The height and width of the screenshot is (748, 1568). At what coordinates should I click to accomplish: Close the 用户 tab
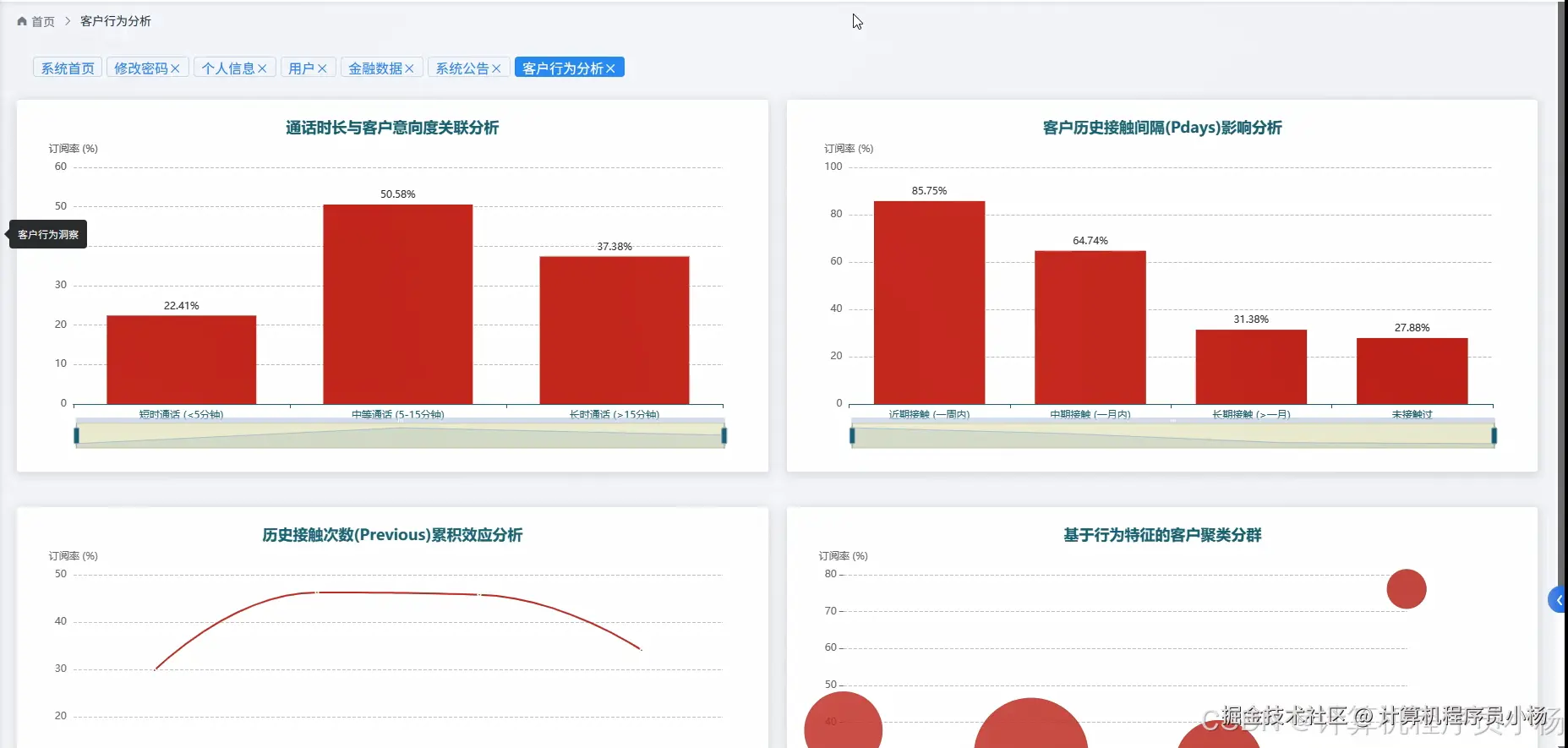pyautogui.click(x=322, y=68)
